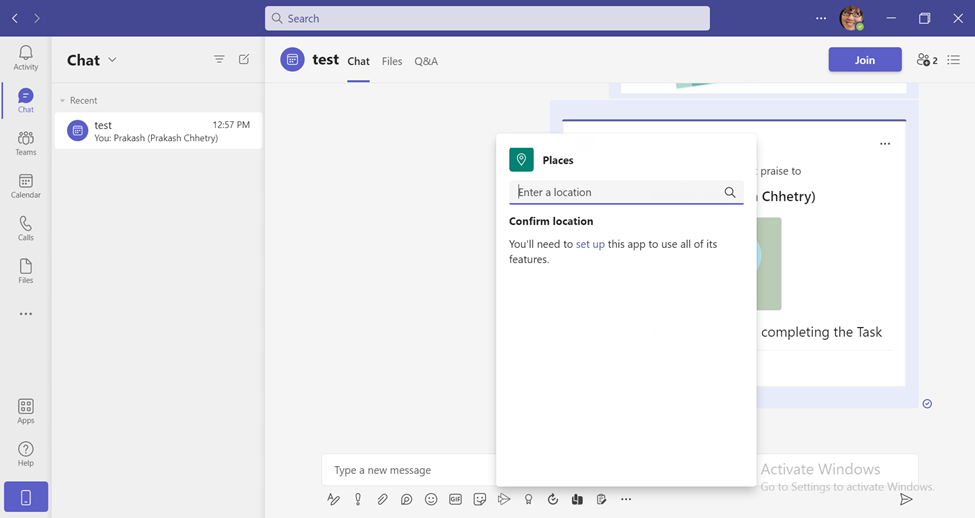975x518 pixels.
Task: Open the Calls section
Action: pos(25,228)
